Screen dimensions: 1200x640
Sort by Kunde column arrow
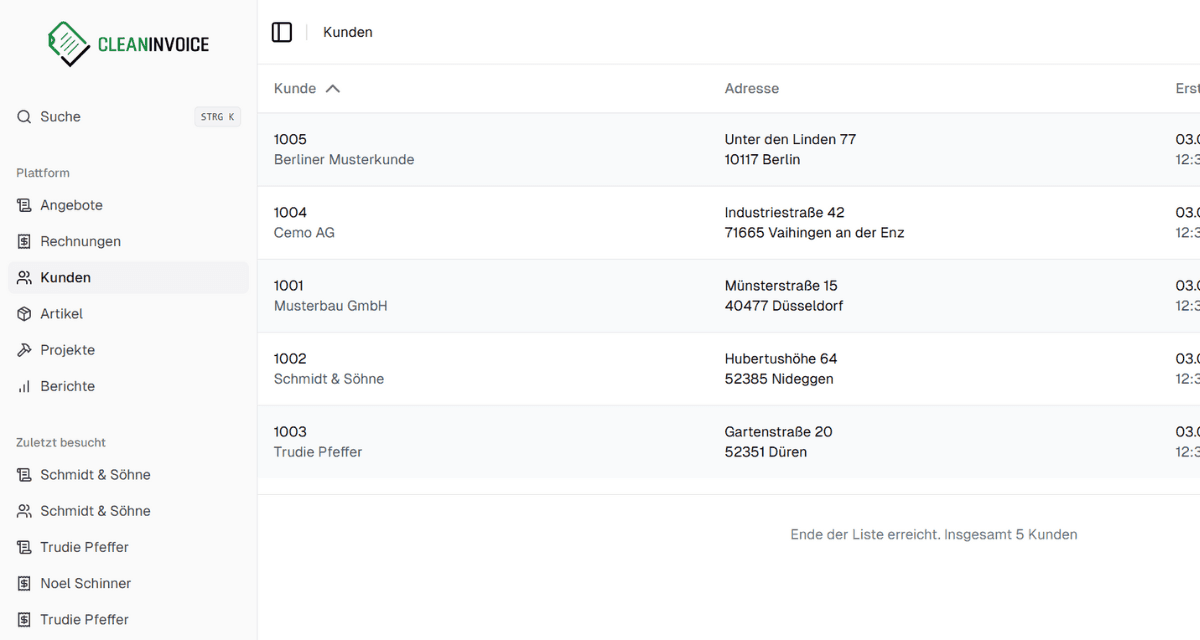333,88
